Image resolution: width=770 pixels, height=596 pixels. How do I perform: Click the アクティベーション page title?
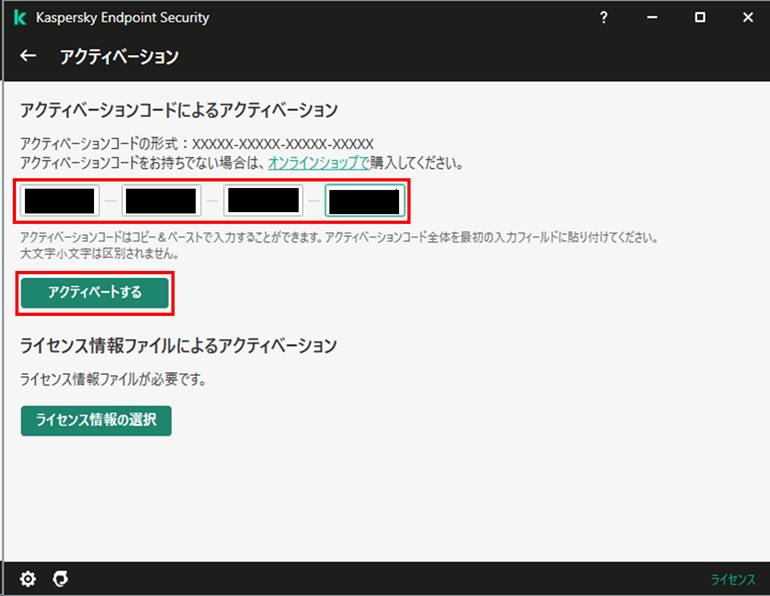(119, 56)
